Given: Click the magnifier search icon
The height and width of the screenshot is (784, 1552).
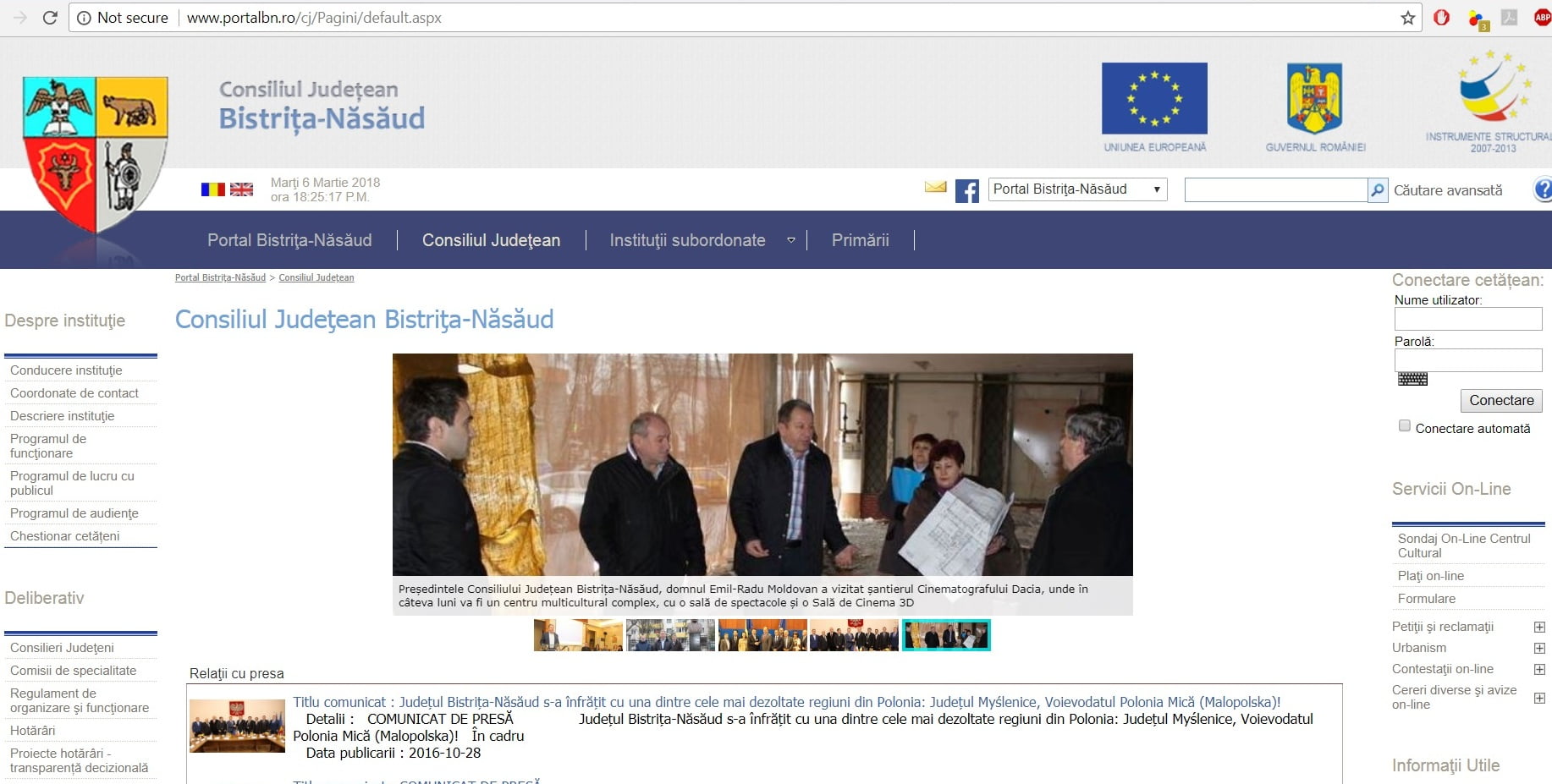Looking at the screenshot, I should tap(1378, 190).
